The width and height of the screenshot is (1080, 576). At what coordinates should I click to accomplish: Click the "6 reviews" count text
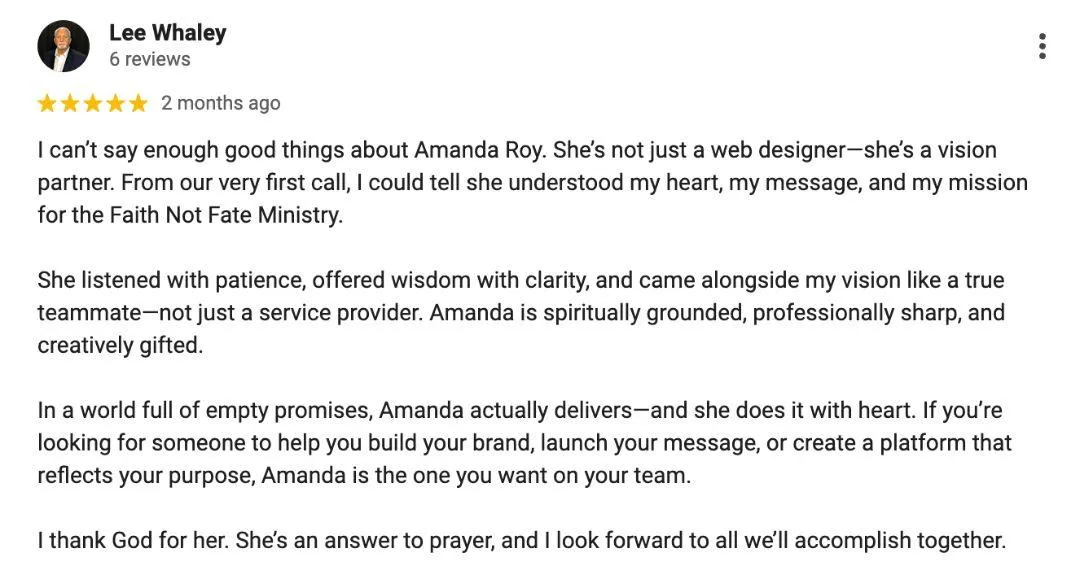click(x=149, y=59)
